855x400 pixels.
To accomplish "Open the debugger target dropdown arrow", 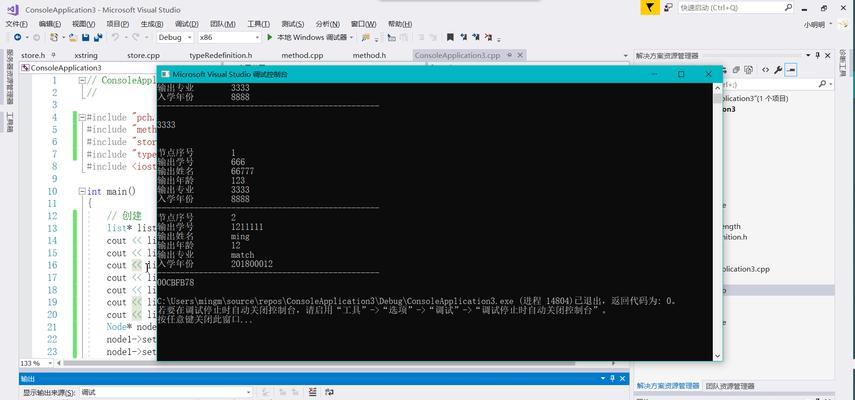I will [x=352, y=38].
